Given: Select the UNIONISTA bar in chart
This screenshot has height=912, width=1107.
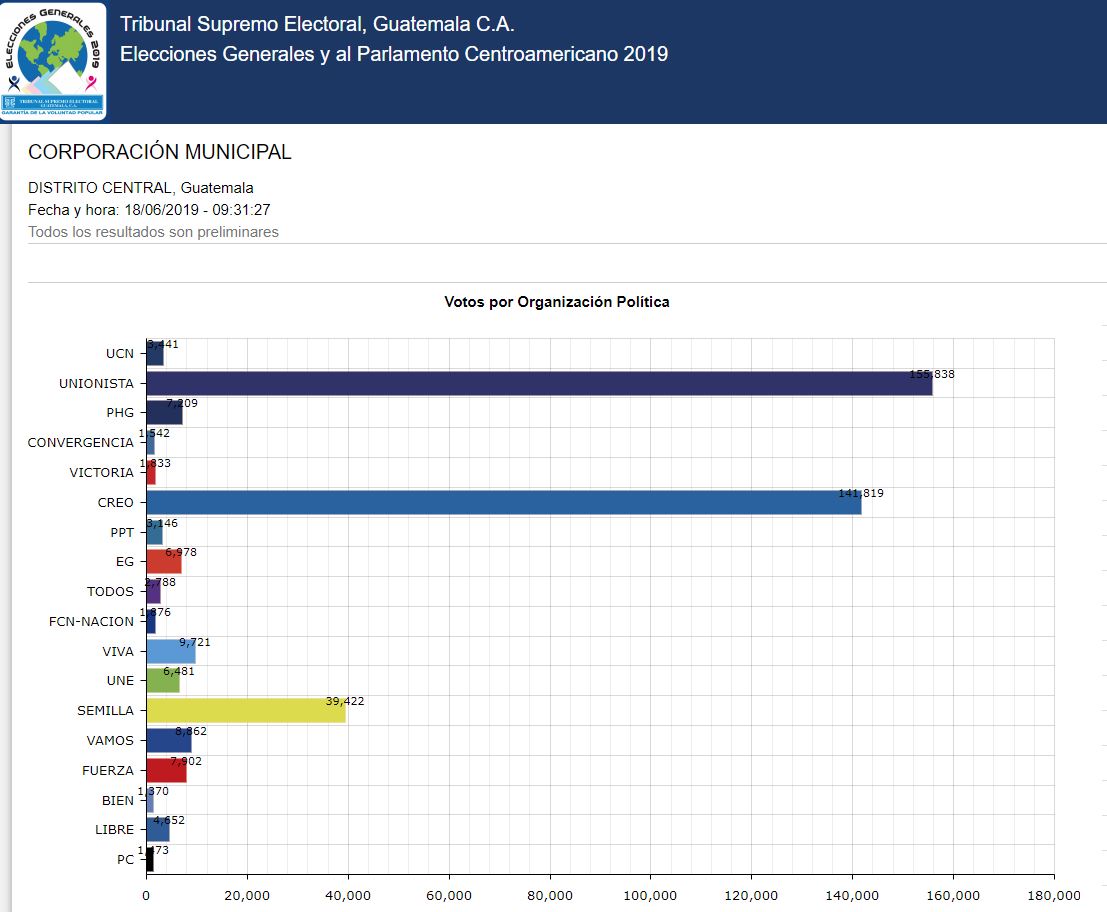Looking at the screenshot, I should tap(539, 384).
